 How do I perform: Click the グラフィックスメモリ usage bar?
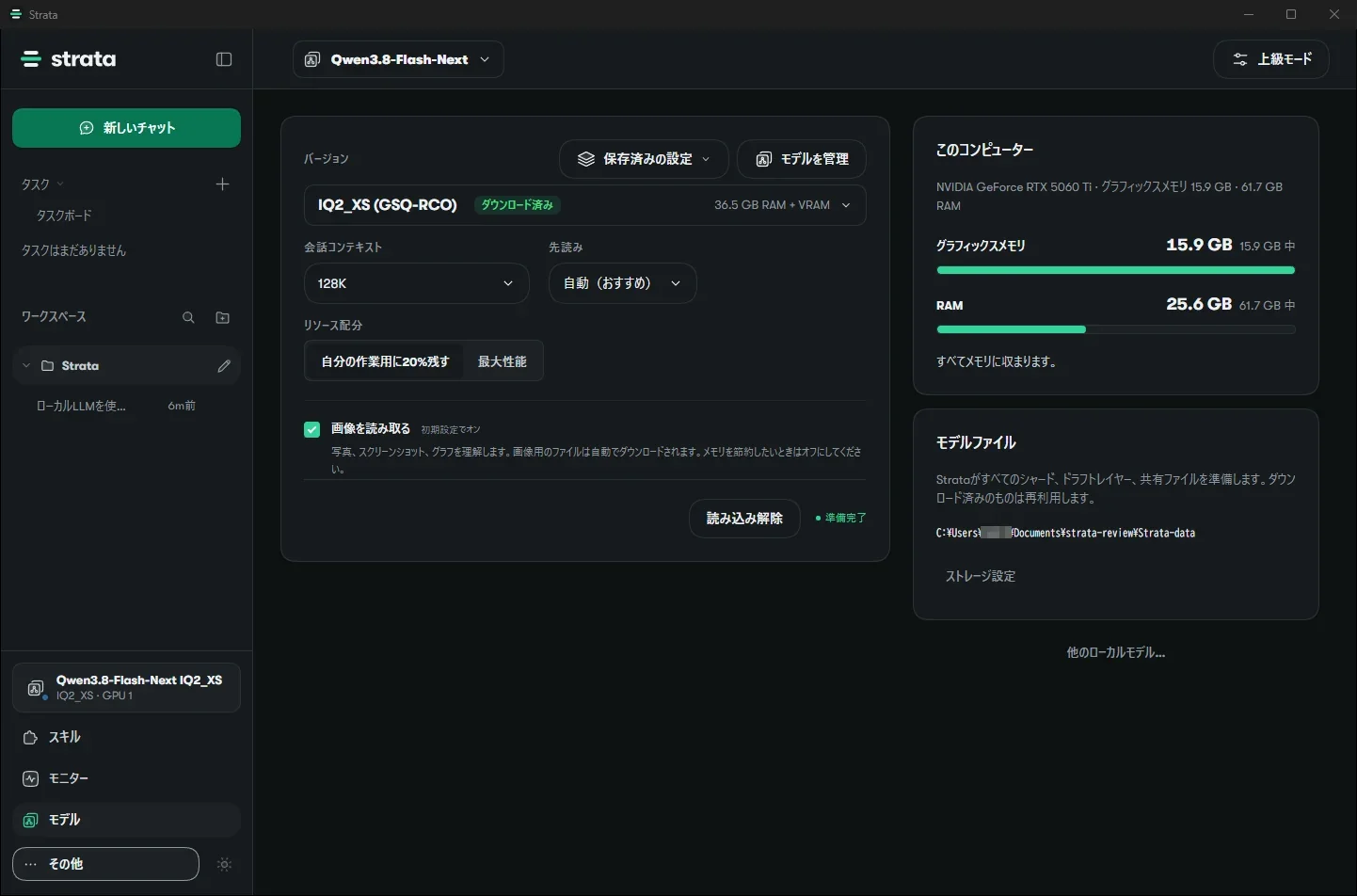pyautogui.click(x=1116, y=270)
